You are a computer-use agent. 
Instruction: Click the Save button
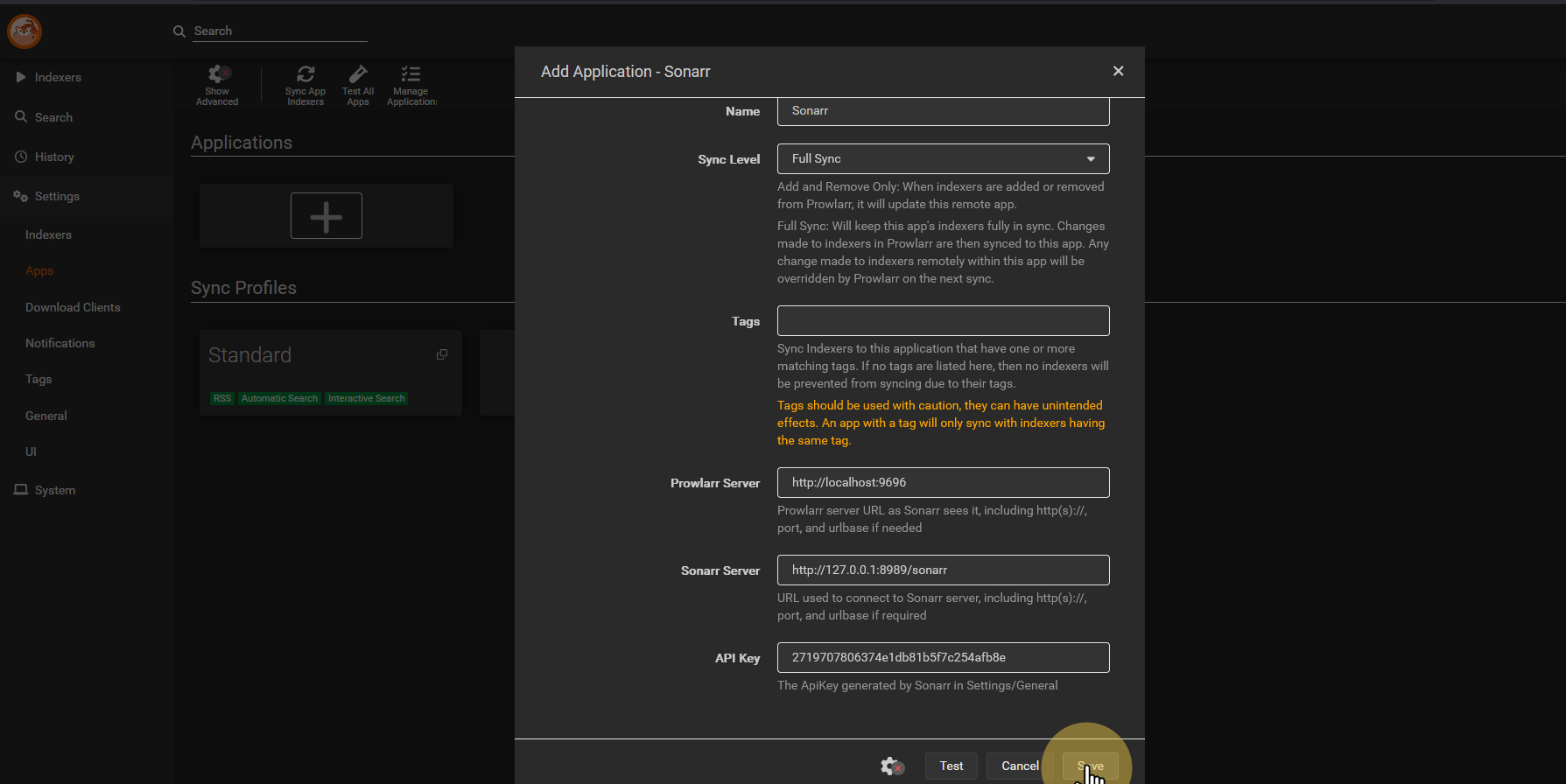point(1090,766)
